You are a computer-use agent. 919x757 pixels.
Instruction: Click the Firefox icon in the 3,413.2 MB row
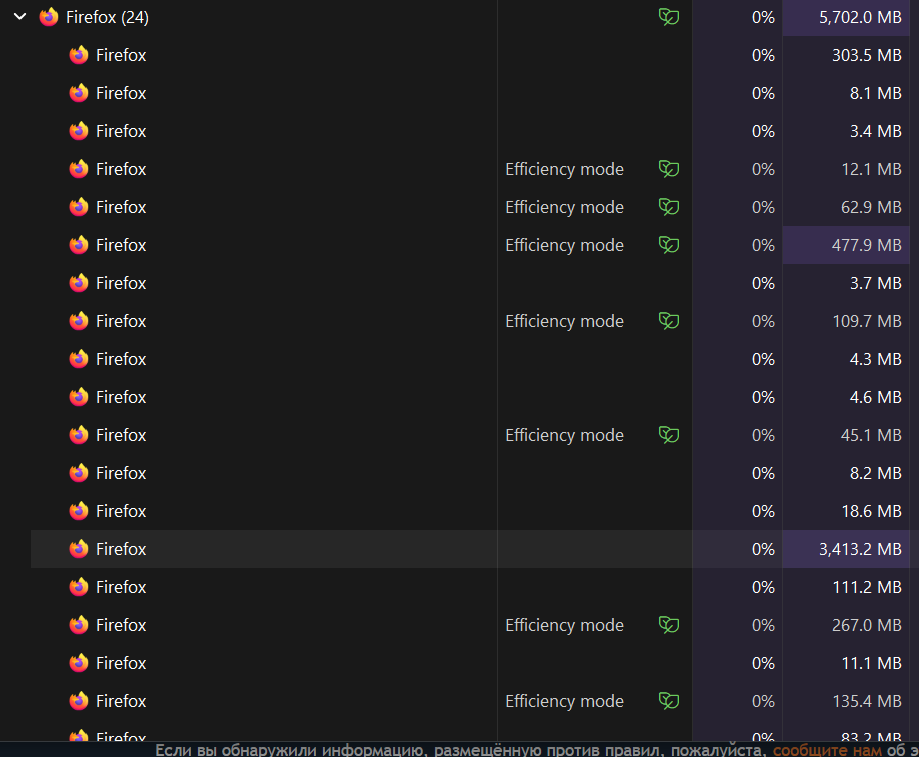point(79,549)
